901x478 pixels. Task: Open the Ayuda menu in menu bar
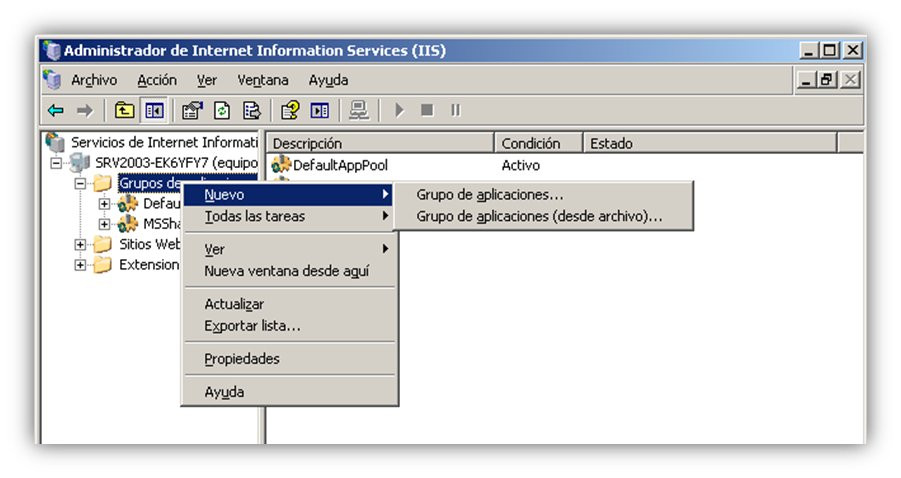click(x=328, y=80)
